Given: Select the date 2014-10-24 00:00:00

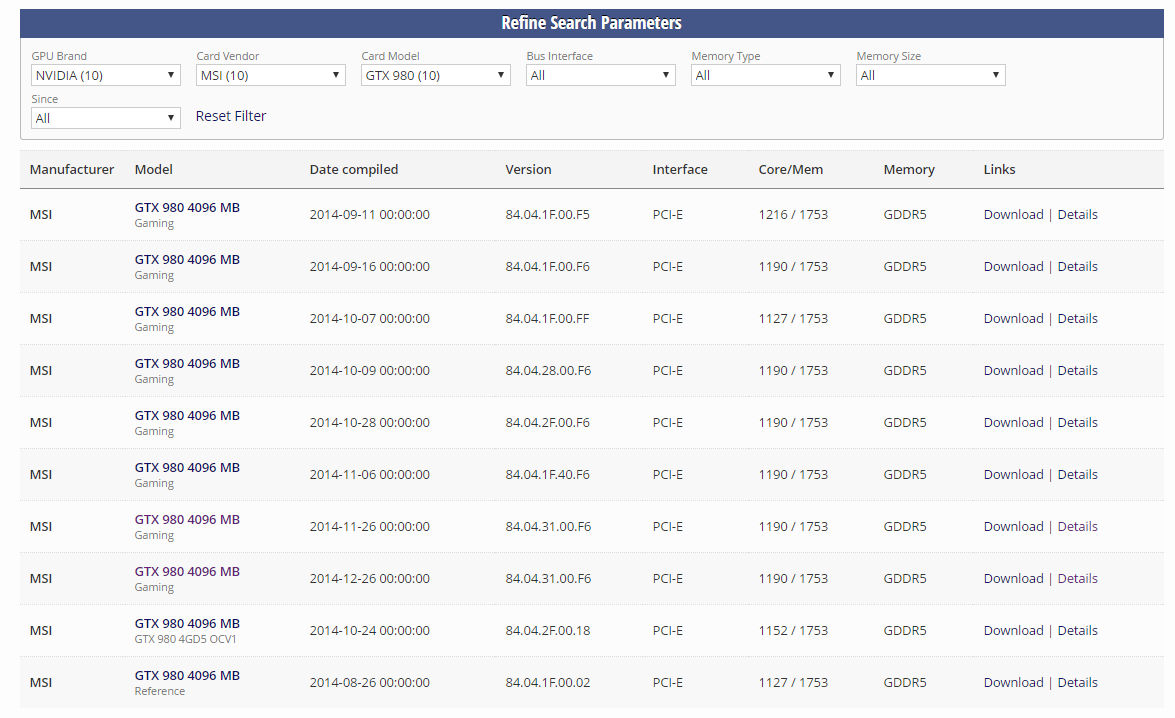Looking at the screenshot, I should (x=369, y=630).
